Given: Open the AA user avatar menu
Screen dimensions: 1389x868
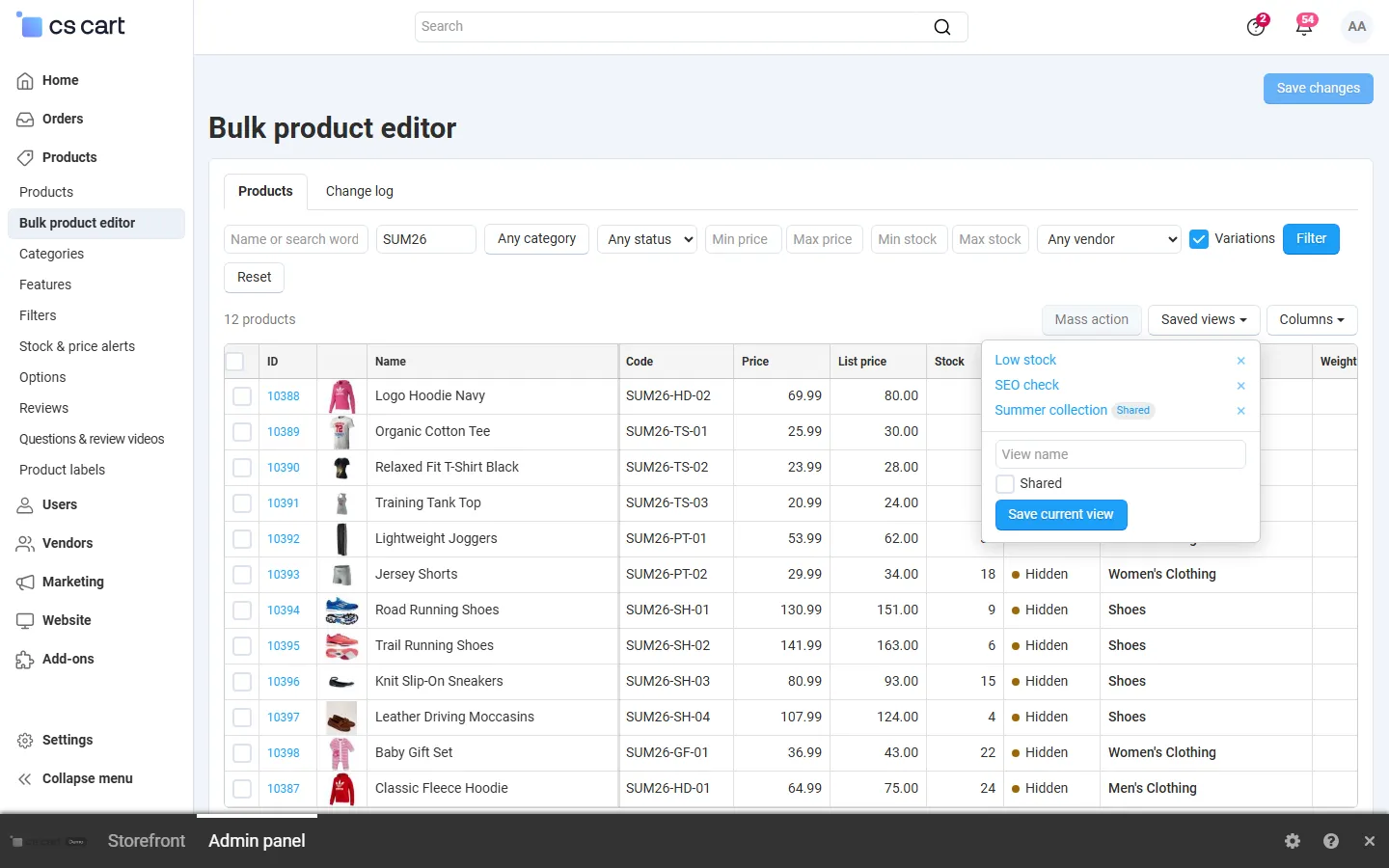Looking at the screenshot, I should tap(1357, 27).
